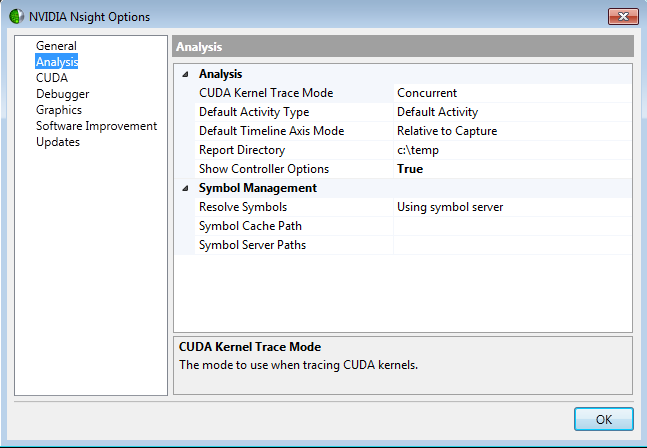The width and height of the screenshot is (647, 448).
Task: Change the Using symbol server value
Action: pyautogui.click(x=512, y=207)
